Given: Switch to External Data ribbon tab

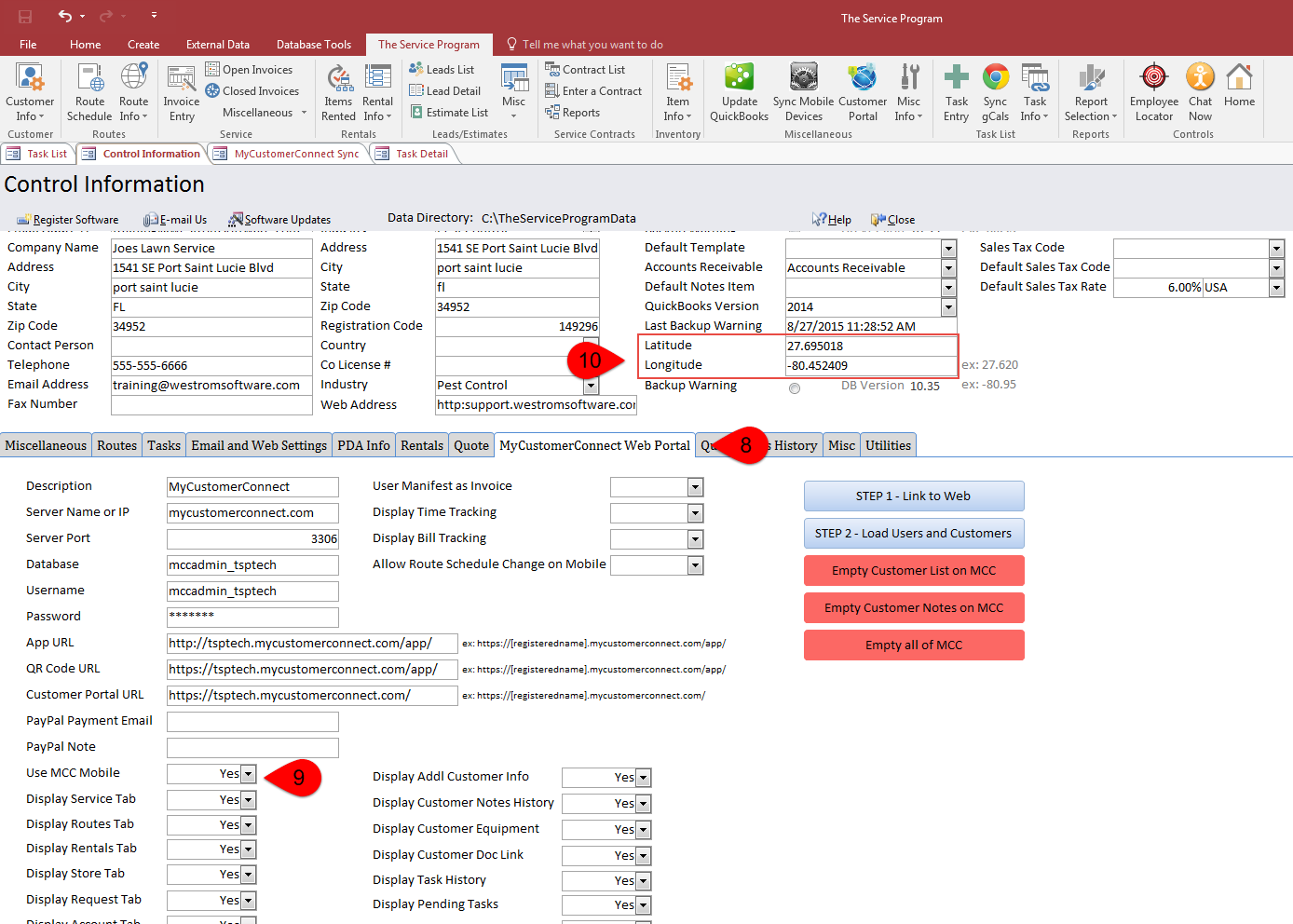Looking at the screenshot, I should [x=217, y=44].
